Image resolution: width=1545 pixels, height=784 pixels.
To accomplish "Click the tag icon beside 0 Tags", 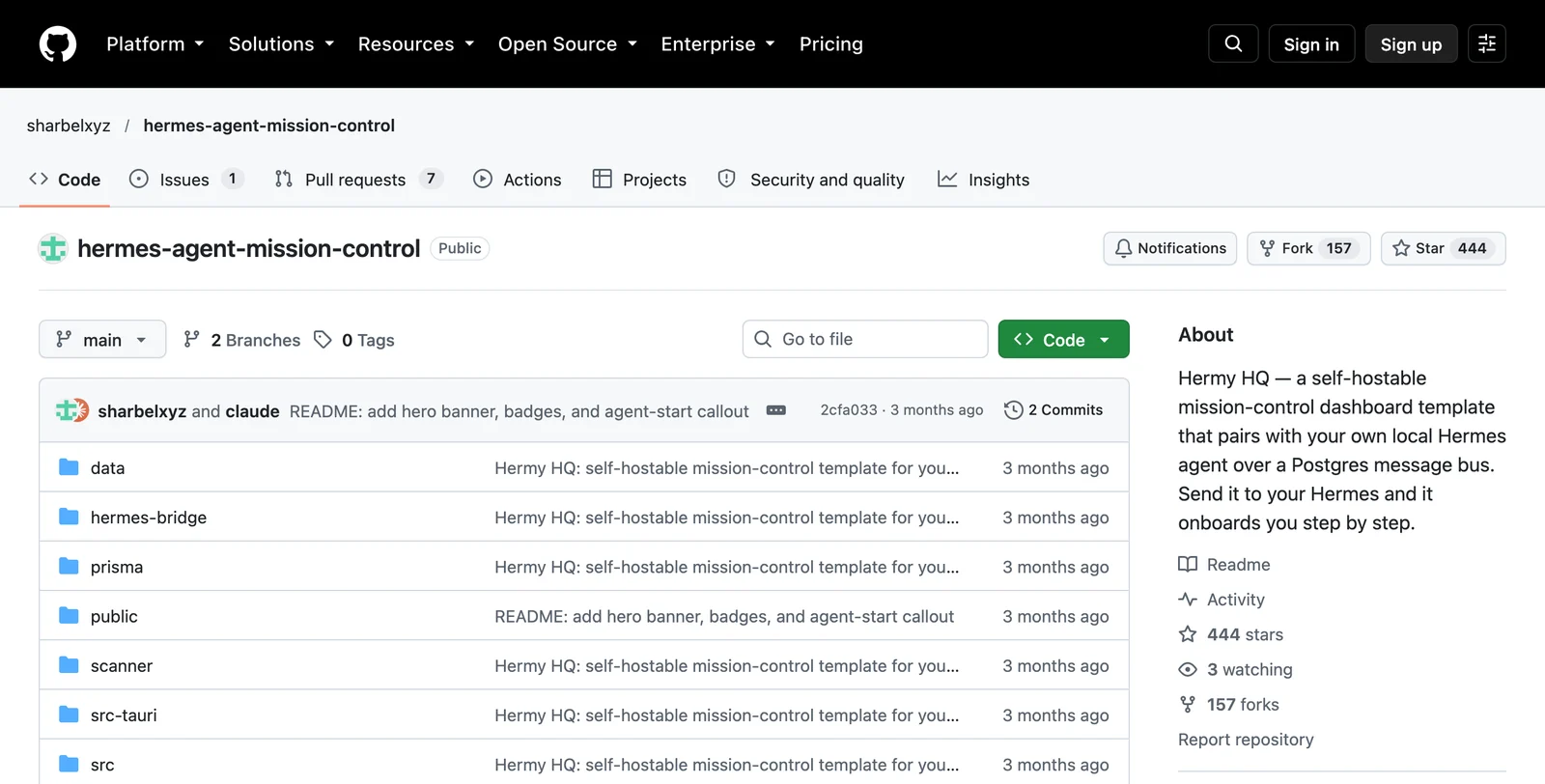I will coord(323,339).
